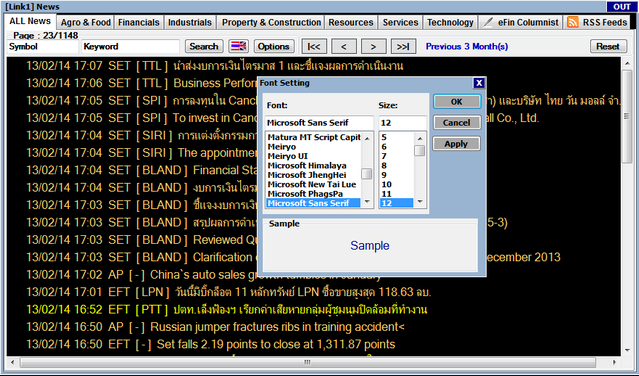Select Microsoft PhagsPa font
Image resolution: width=639 pixels, height=376 pixels.
[313, 193]
